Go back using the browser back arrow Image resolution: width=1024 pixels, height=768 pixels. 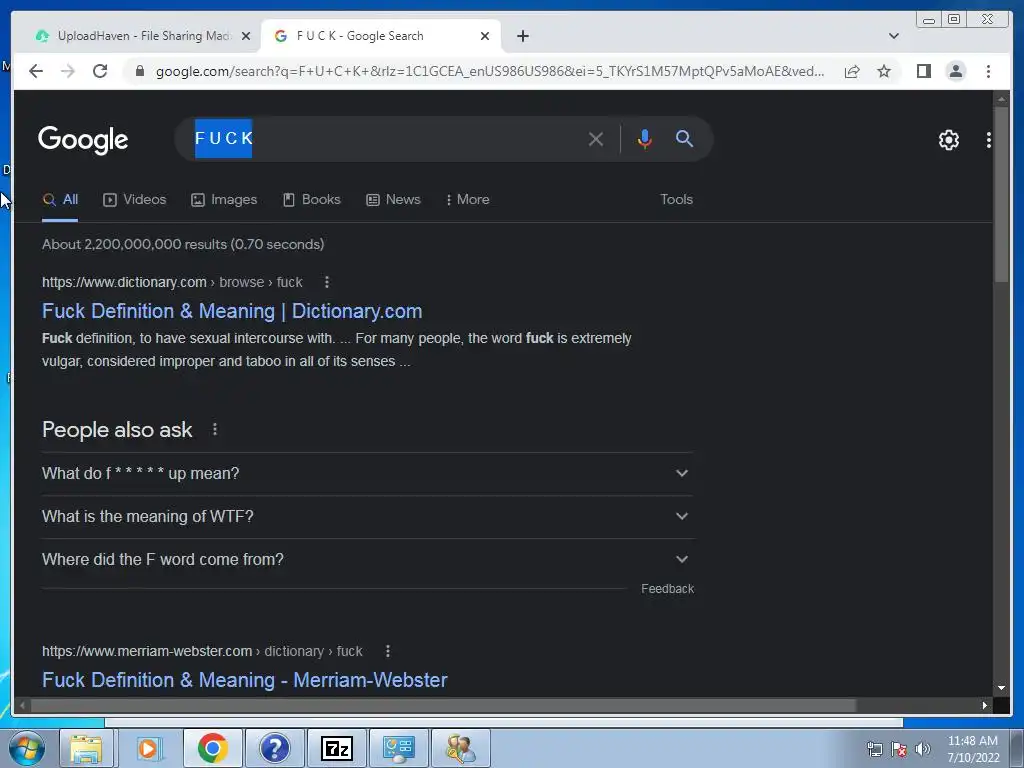tap(36, 71)
